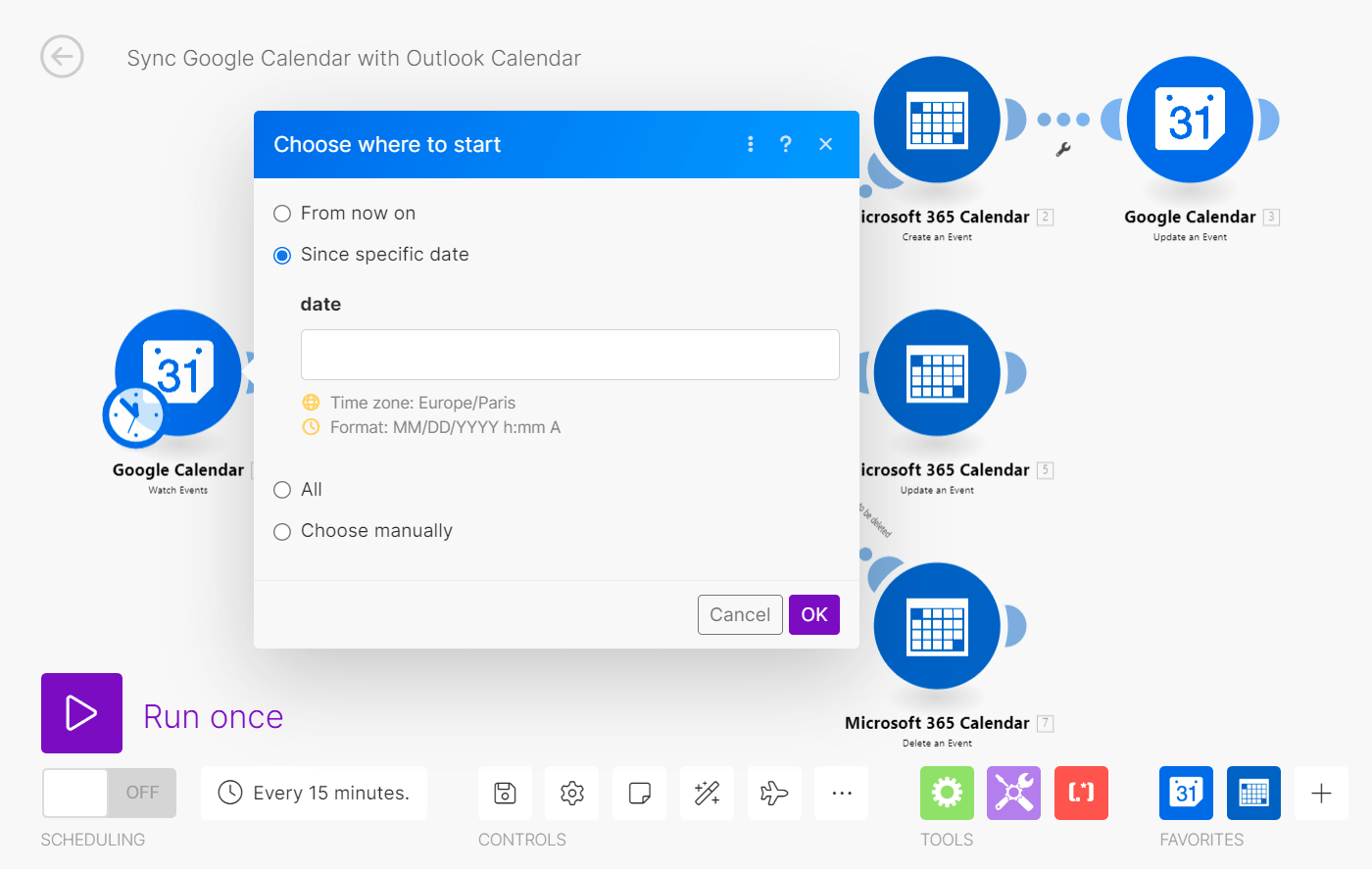Open the "Every 15 minutes" schedule setting

pyautogui.click(x=314, y=793)
